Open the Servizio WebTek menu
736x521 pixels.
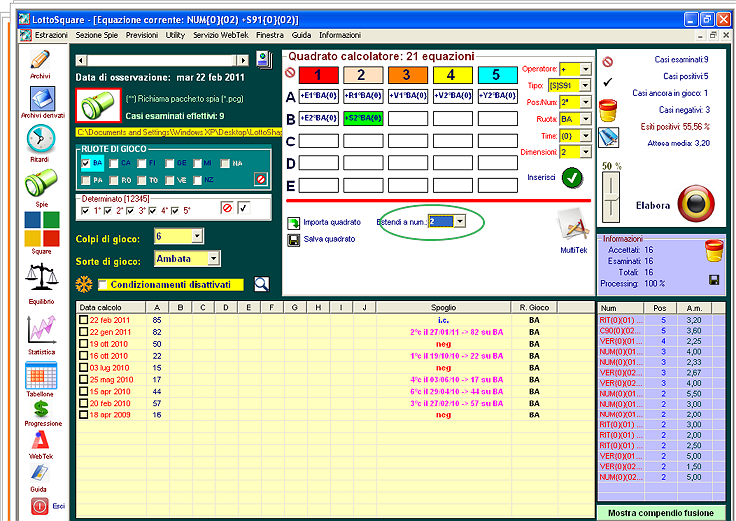(221, 35)
